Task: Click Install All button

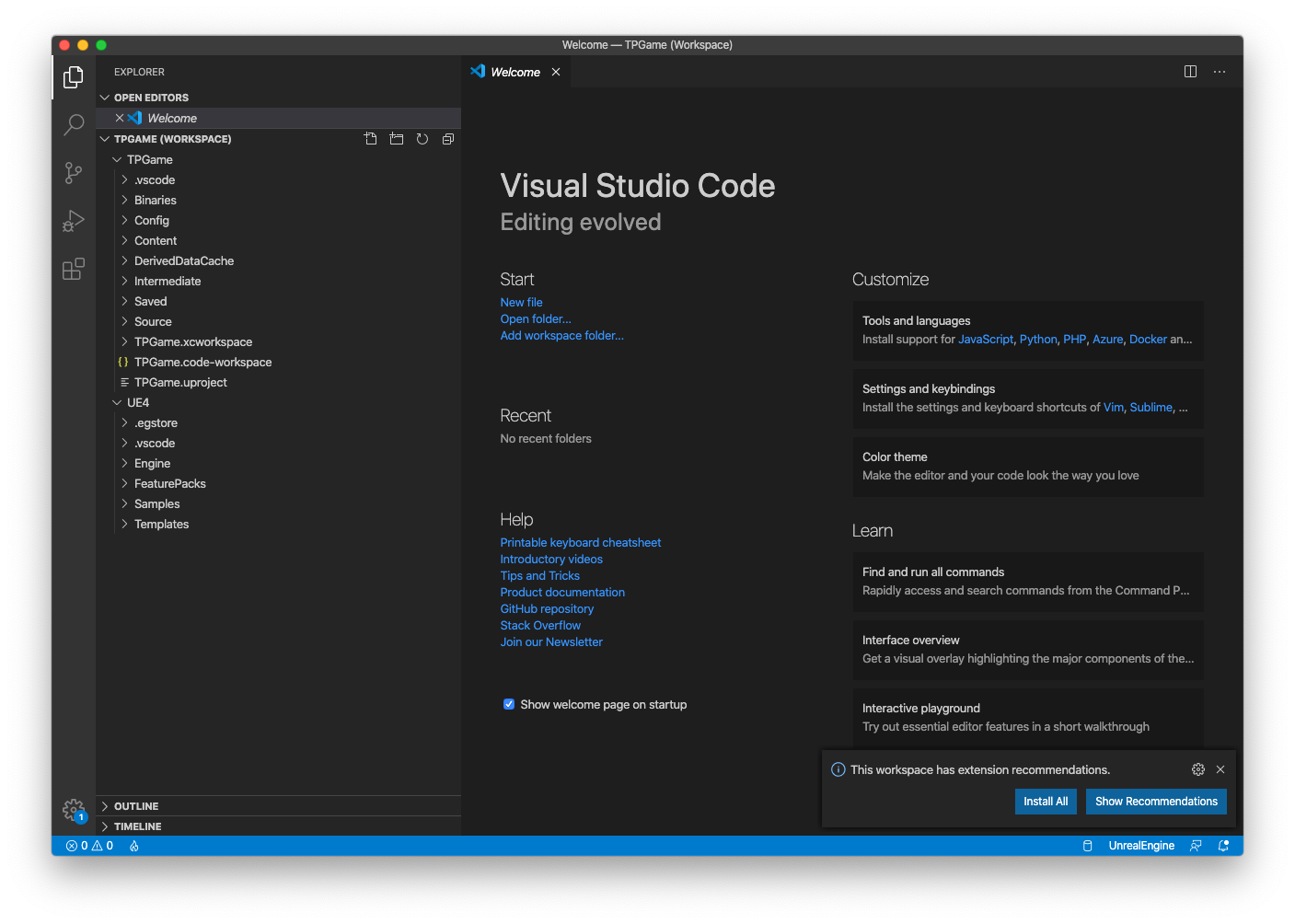Action: pyautogui.click(x=1046, y=802)
